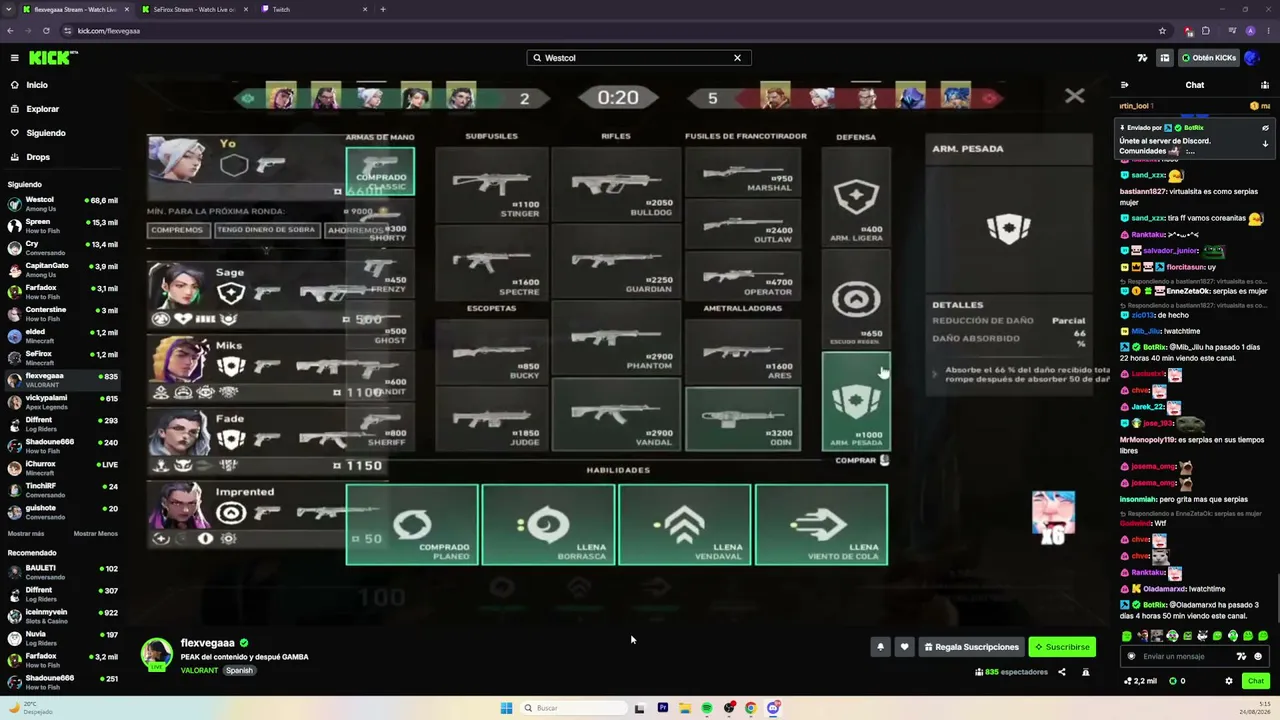
Task: Buy the Guardian rifle
Action: [616, 260]
